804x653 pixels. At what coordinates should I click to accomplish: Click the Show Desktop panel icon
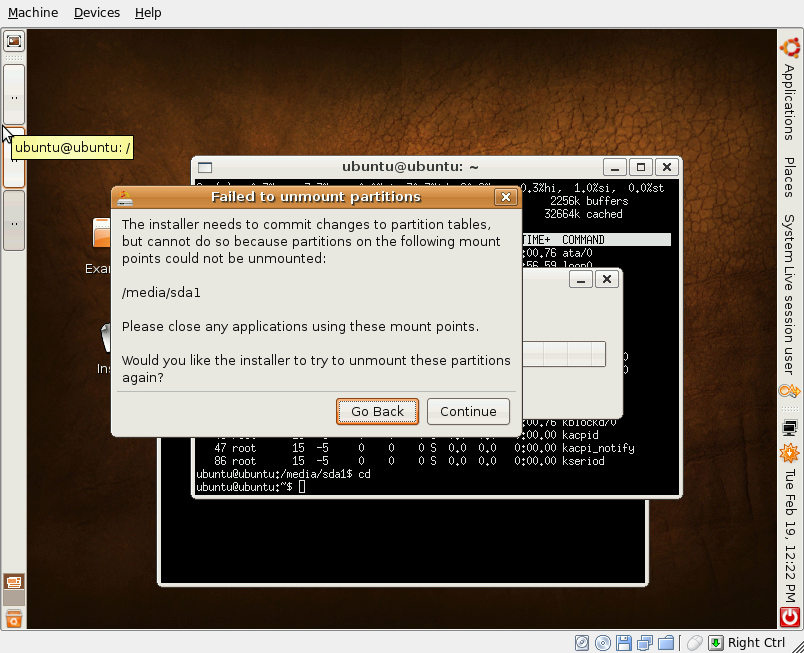pos(14,41)
